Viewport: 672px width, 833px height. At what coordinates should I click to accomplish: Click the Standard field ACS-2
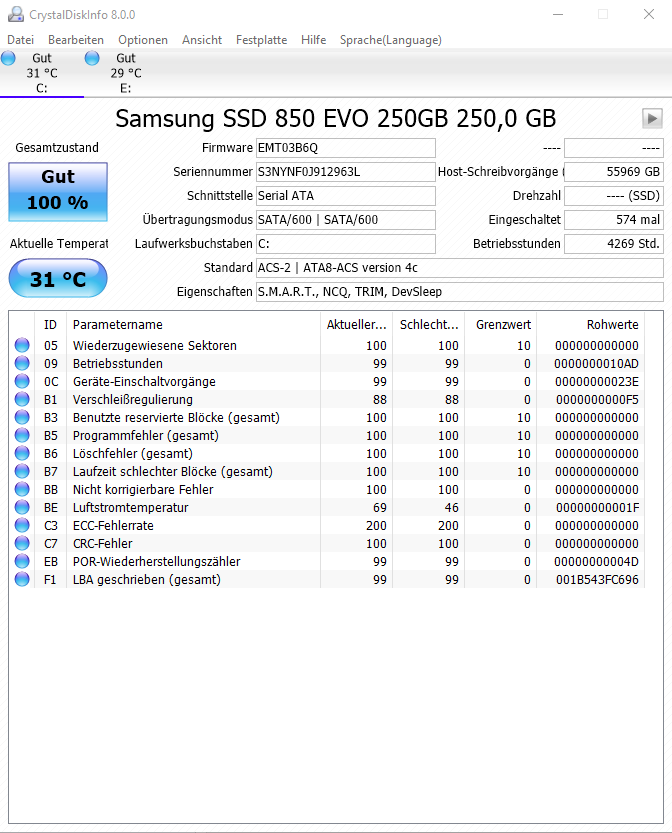pyautogui.click(x=460, y=268)
